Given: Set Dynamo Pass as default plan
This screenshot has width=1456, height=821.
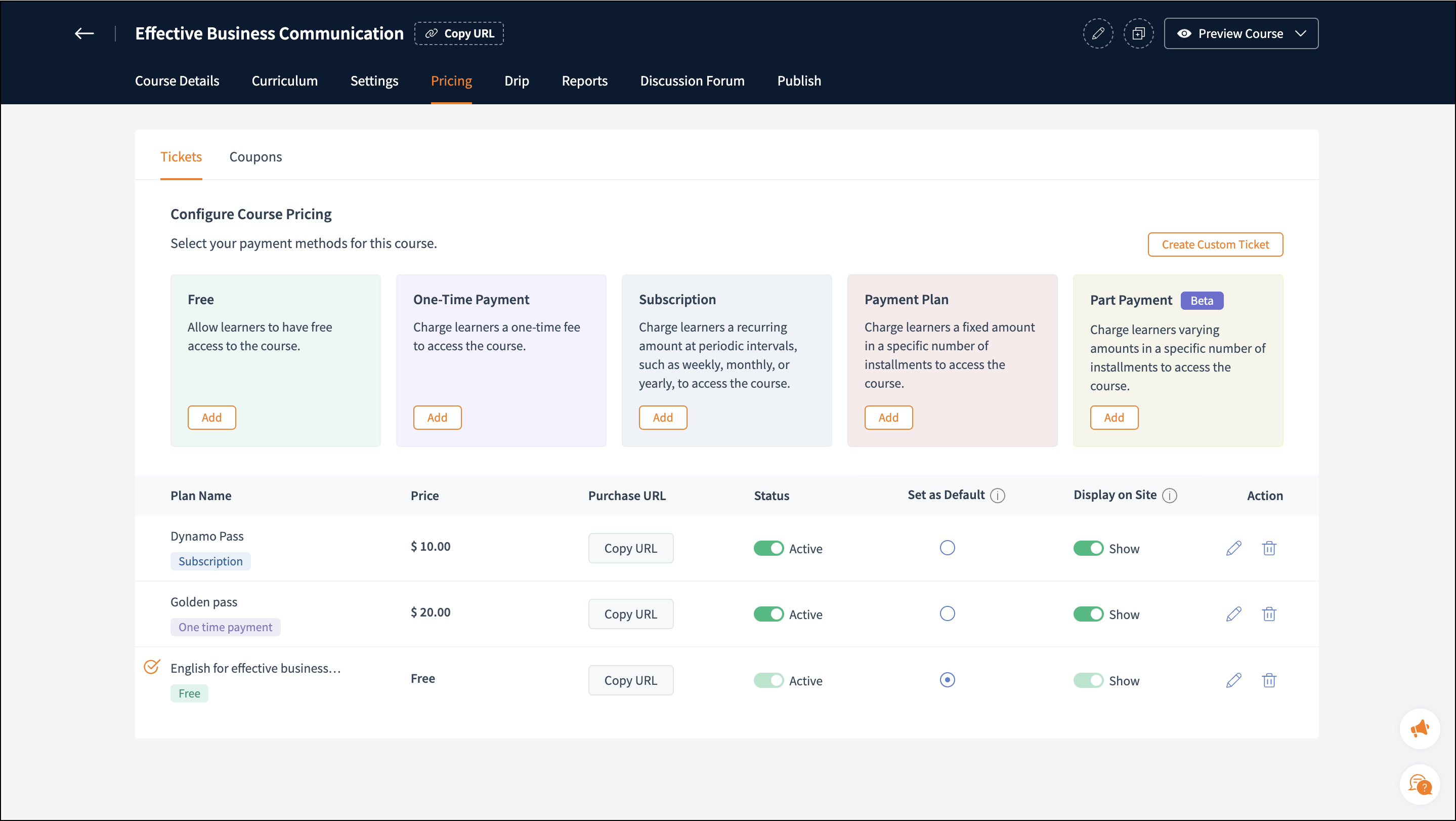Looking at the screenshot, I should [x=947, y=548].
